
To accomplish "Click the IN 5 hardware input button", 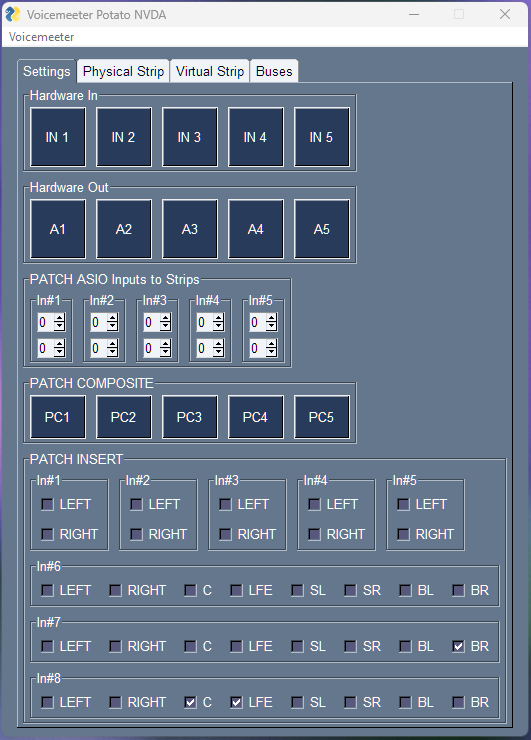I will pyautogui.click(x=321, y=137).
